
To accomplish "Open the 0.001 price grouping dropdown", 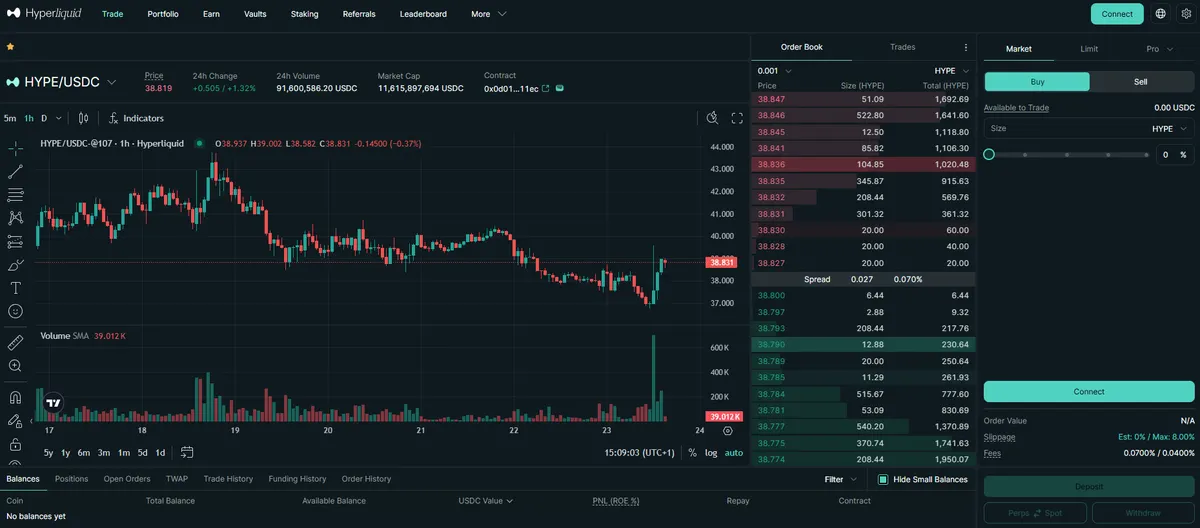I will (x=775, y=71).
